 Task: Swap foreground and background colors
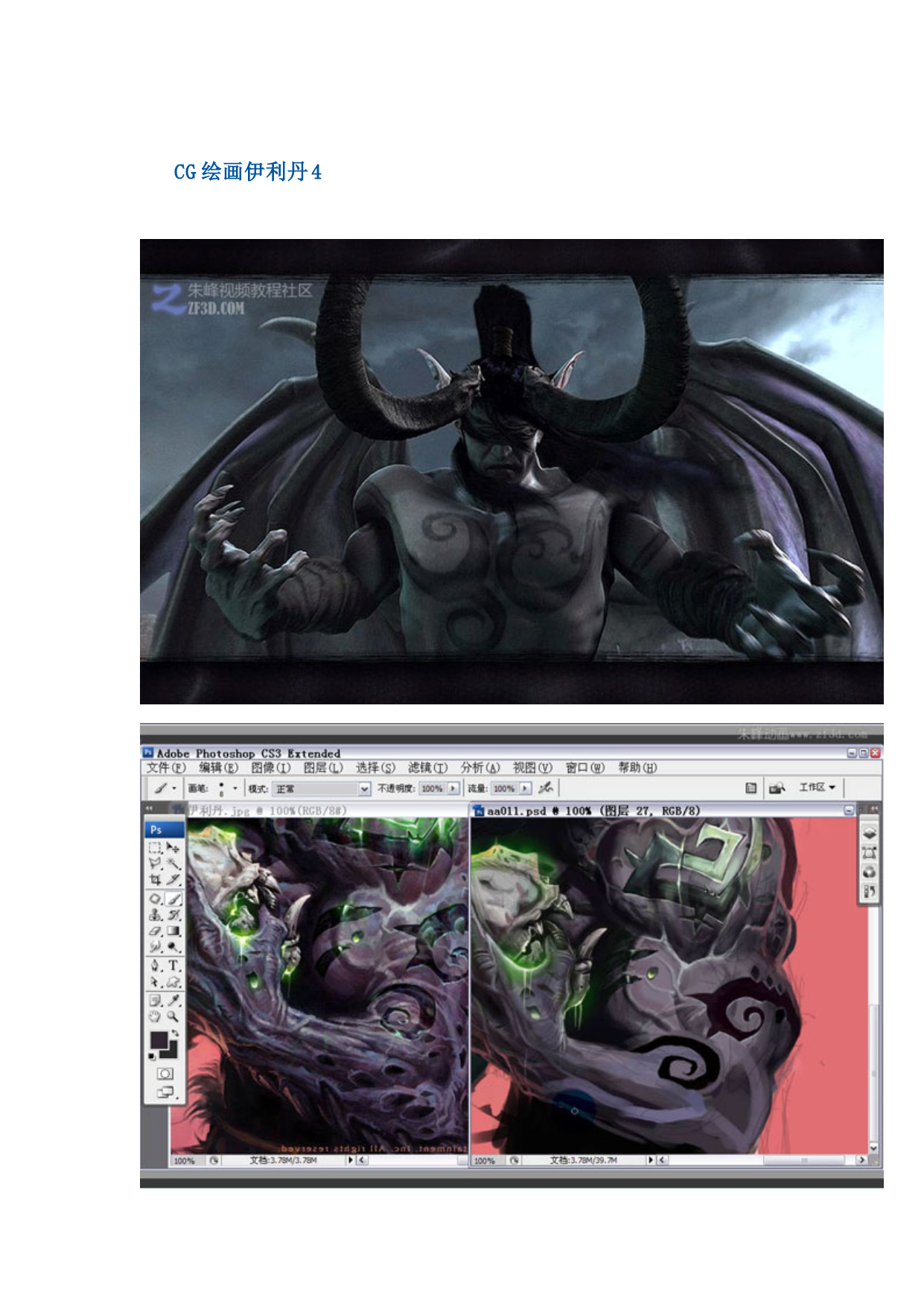(x=175, y=1031)
